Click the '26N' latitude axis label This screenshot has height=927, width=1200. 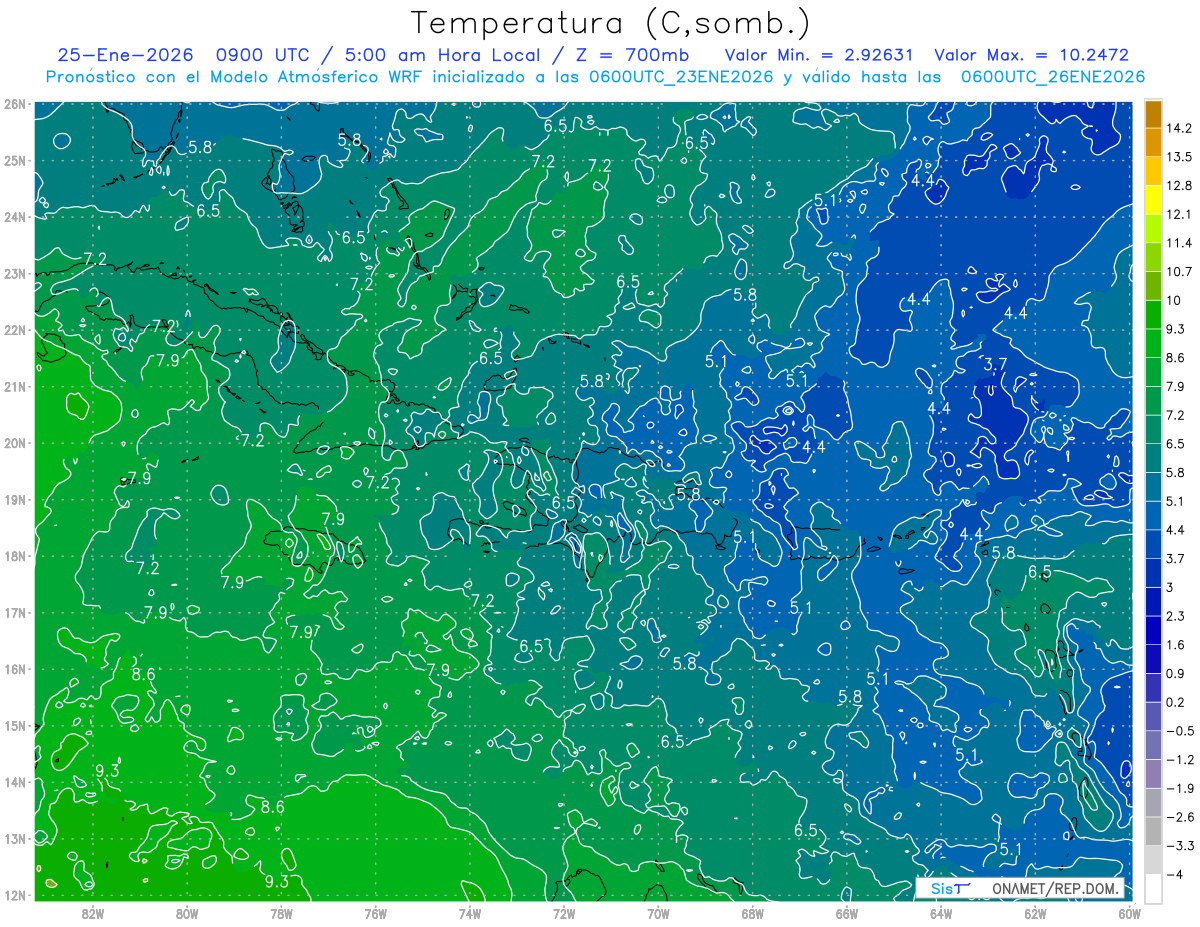15,104
